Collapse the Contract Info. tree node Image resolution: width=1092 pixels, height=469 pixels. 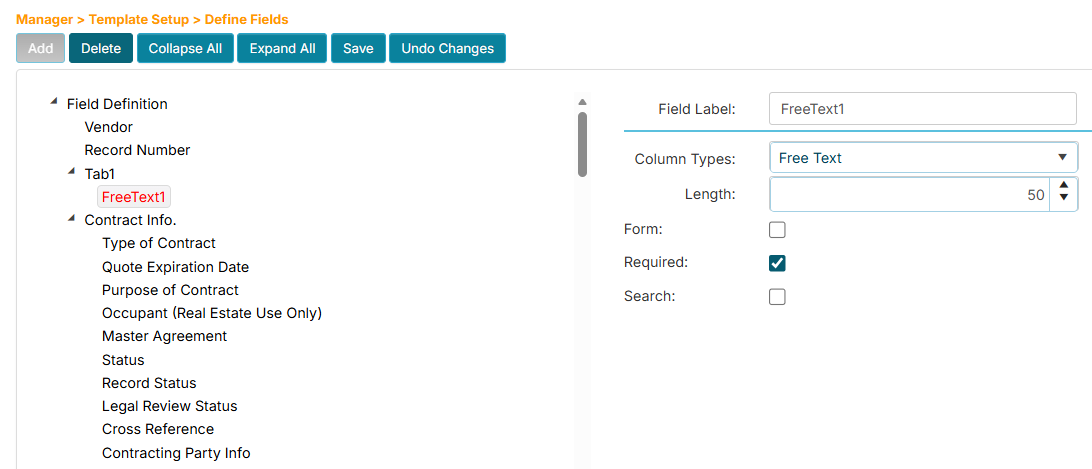pos(71,218)
